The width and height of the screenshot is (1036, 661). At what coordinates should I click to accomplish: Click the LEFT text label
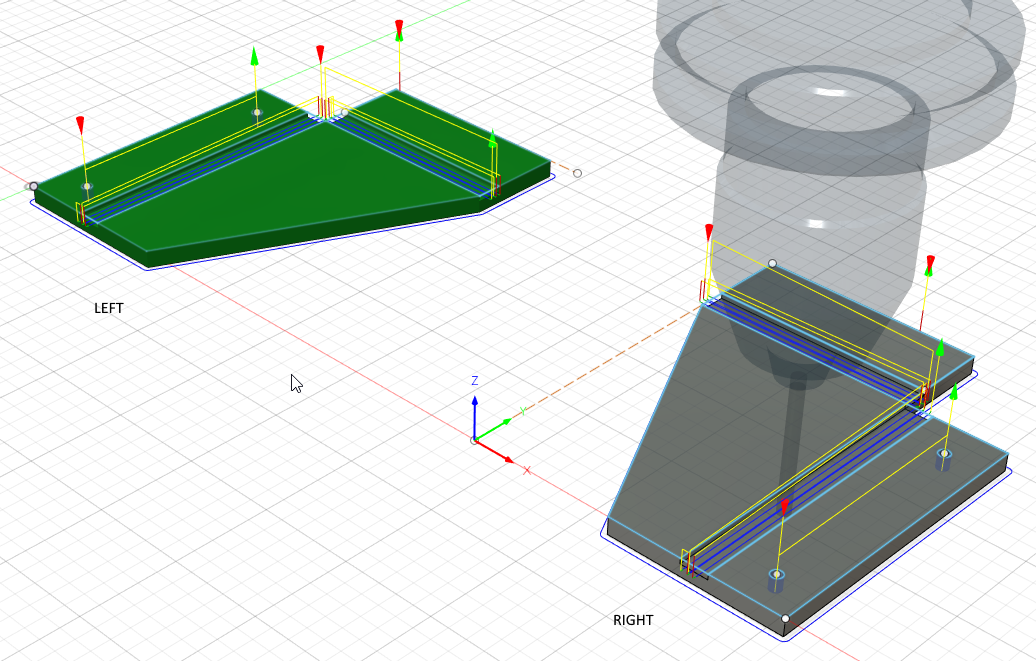click(x=108, y=308)
